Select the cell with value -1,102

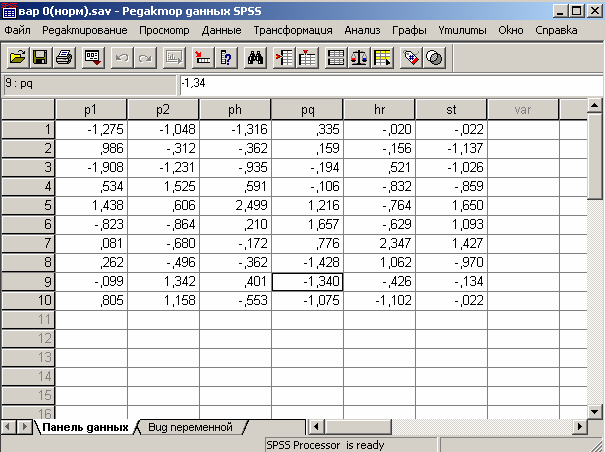tap(379, 300)
